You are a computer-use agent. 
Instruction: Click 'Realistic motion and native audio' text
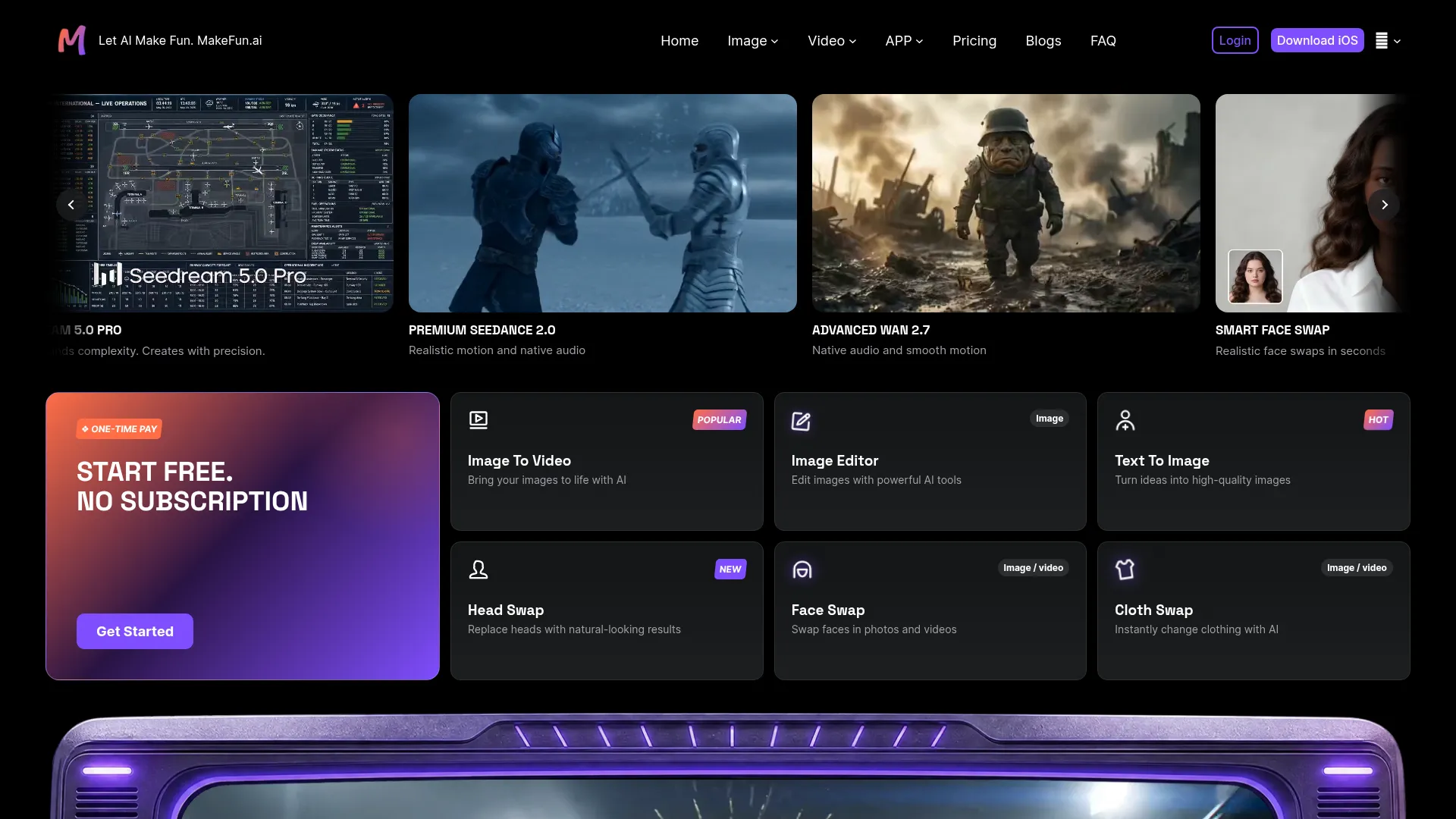497,350
